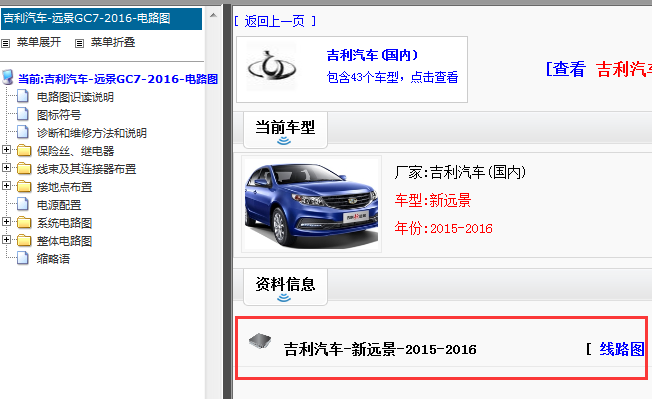Open 电源配置 in the tree
Image resolution: width=652 pixels, height=399 pixels.
59,205
